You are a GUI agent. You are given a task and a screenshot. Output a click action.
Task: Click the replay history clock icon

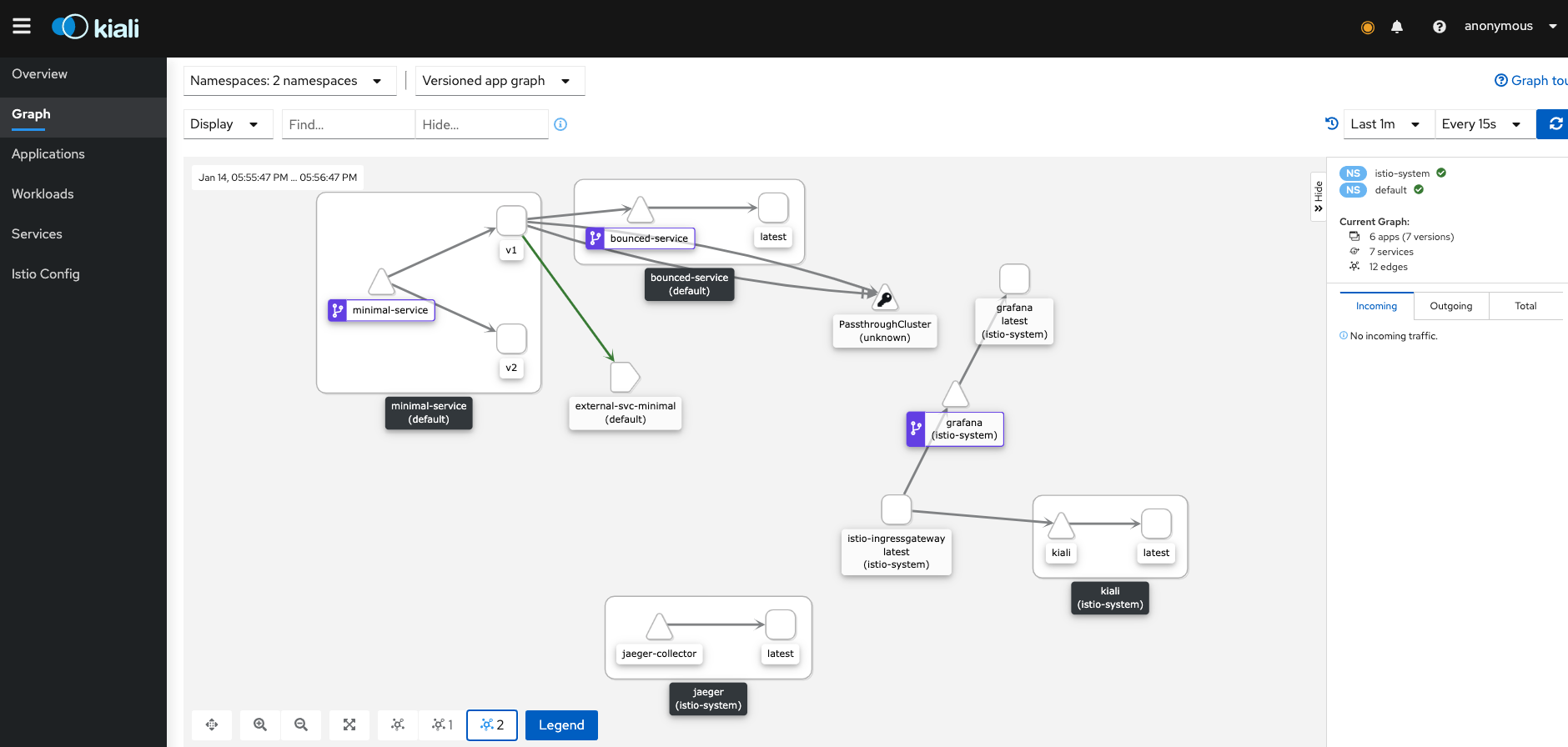click(x=1332, y=123)
